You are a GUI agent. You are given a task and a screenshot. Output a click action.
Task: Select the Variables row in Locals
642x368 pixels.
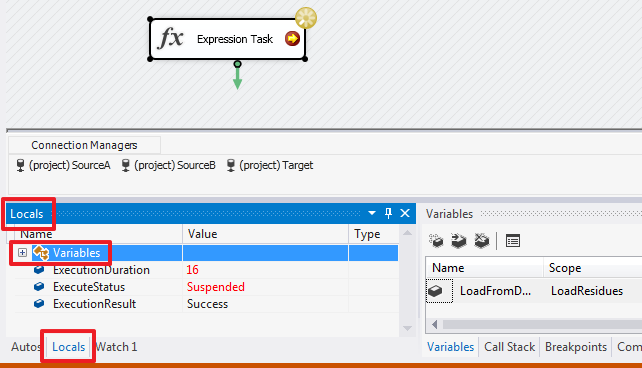[x=207, y=253]
